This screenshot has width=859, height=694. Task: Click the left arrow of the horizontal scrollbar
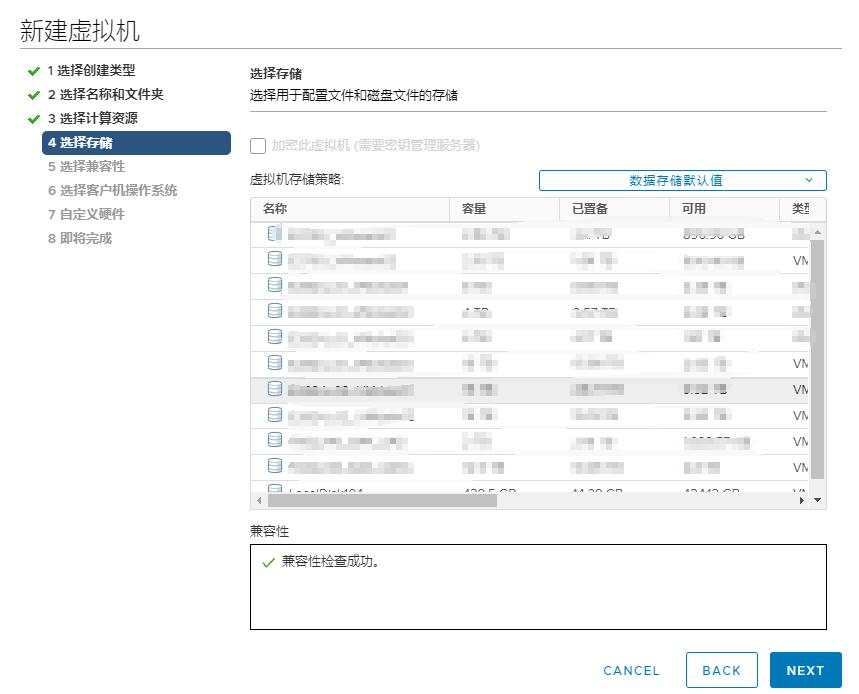pyautogui.click(x=258, y=499)
